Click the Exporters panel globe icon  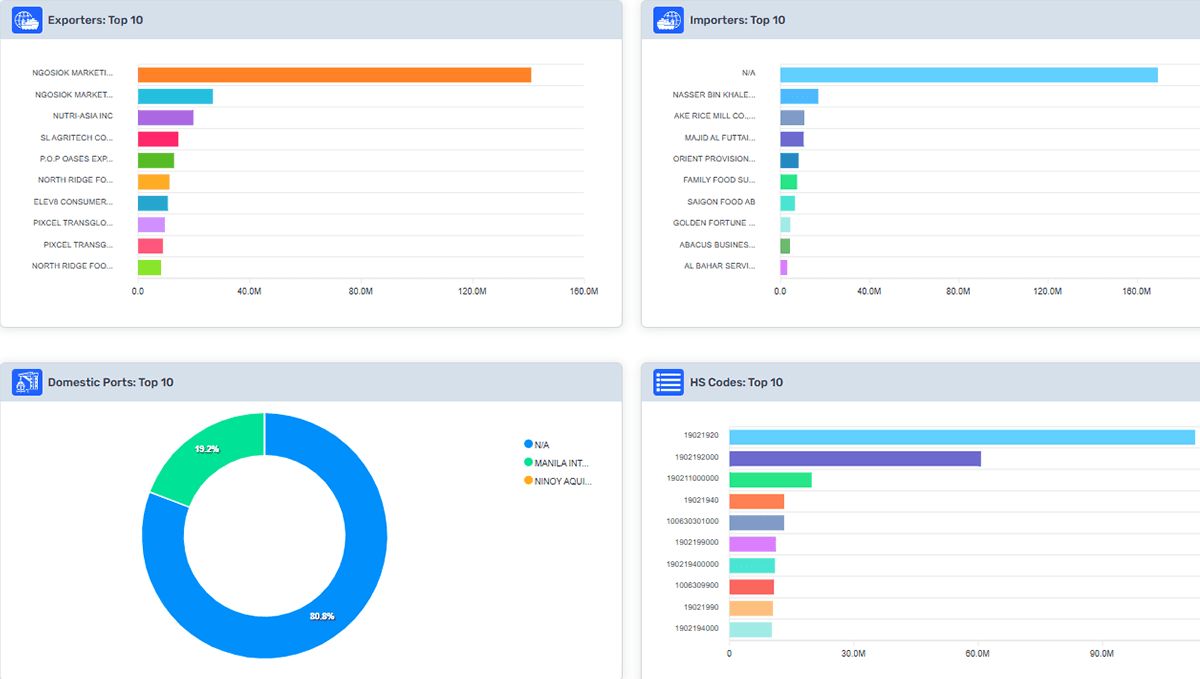tap(27, 20)
